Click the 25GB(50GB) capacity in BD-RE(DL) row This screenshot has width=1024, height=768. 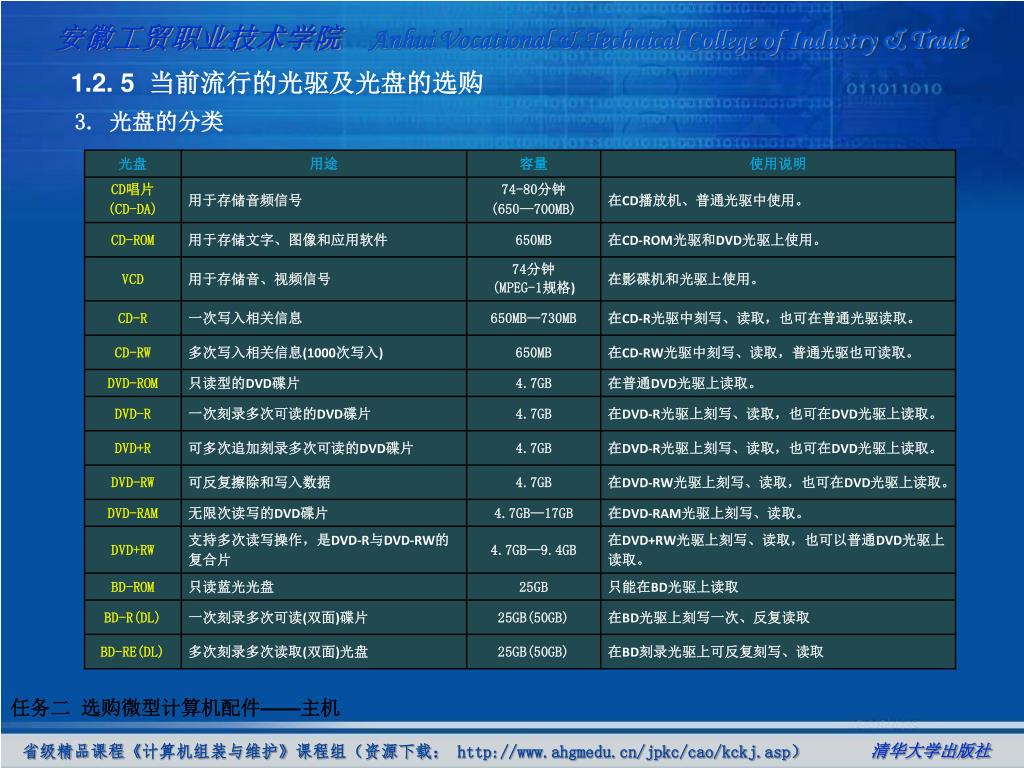coord(533,652)
